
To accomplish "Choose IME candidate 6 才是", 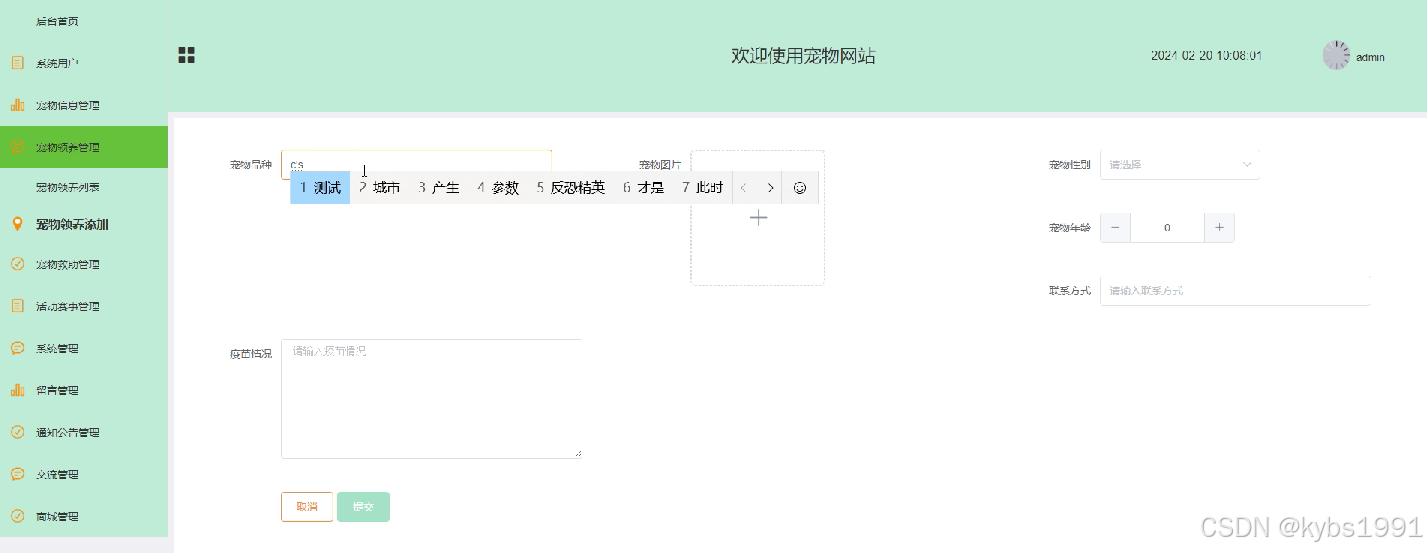I will 643,187.
